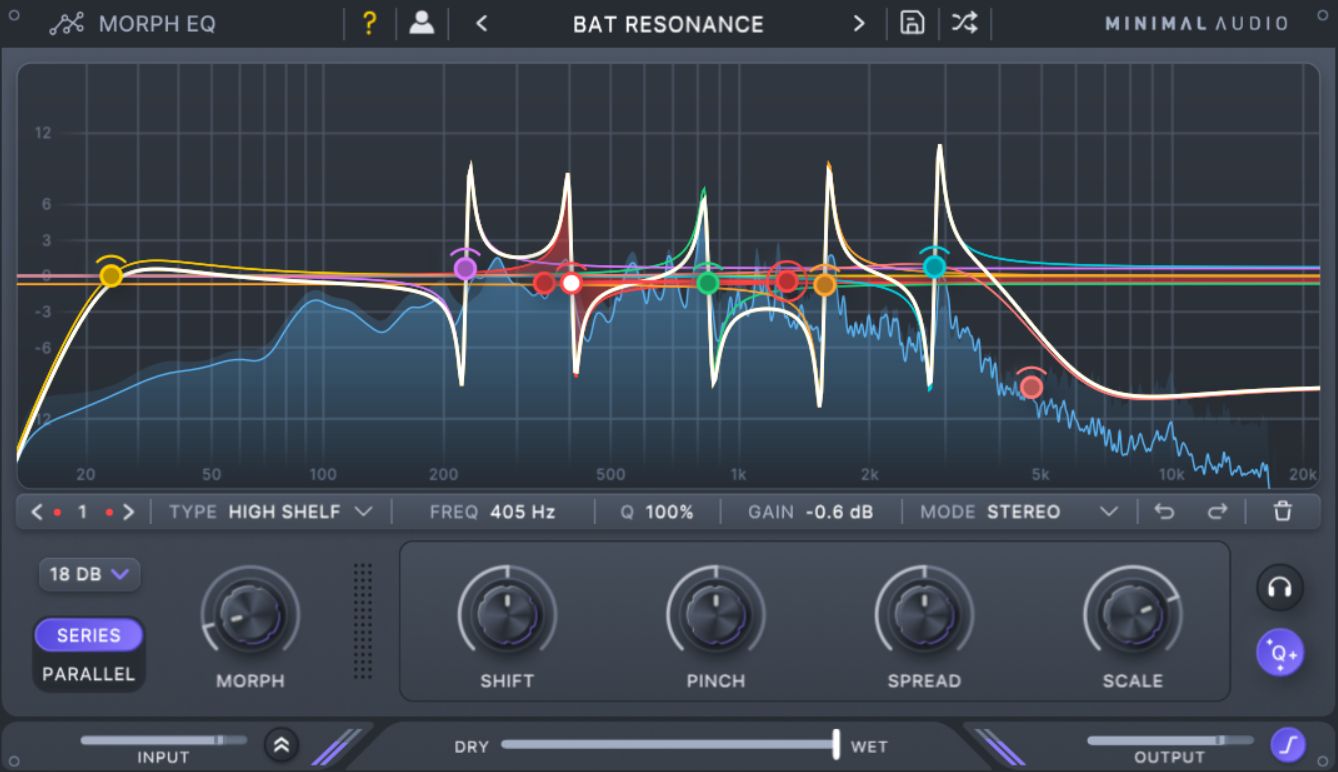Click the Minimal Audio logo
This screenshot has width=1338, height=772.
[x=1196, y=24]
